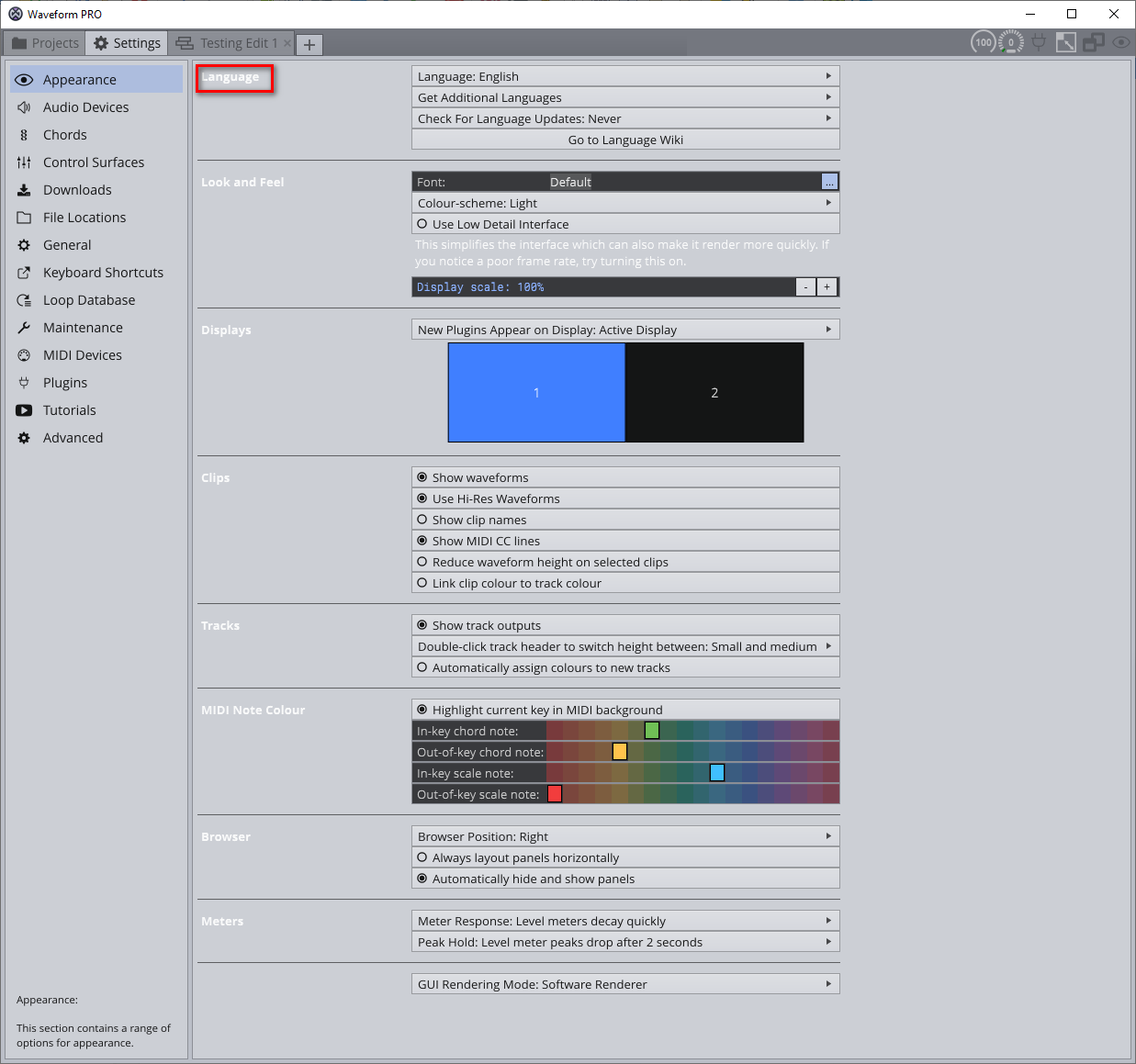Open the Language: English dropdown
Viewport: 1136px width, 1064px height.
625,76
